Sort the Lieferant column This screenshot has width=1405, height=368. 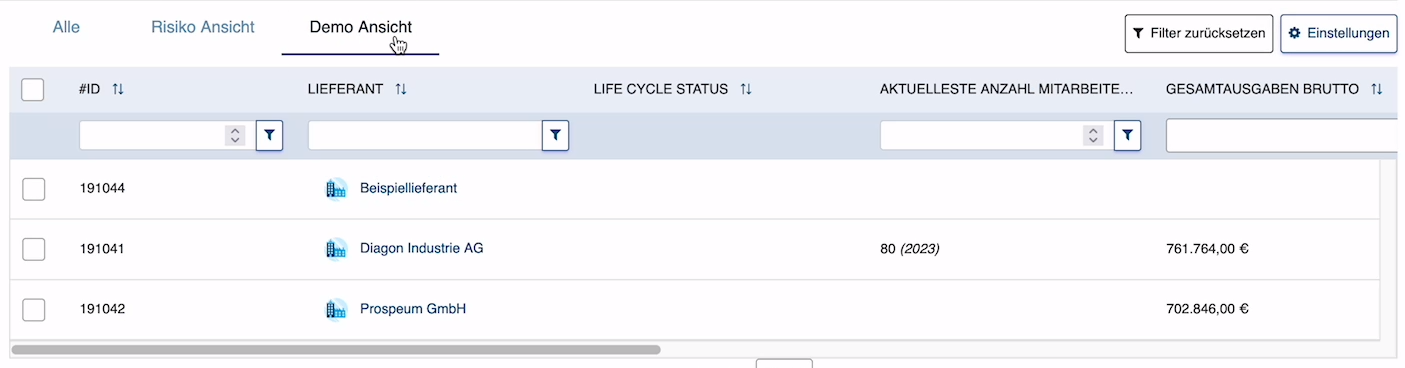click(x=401, y=89)
